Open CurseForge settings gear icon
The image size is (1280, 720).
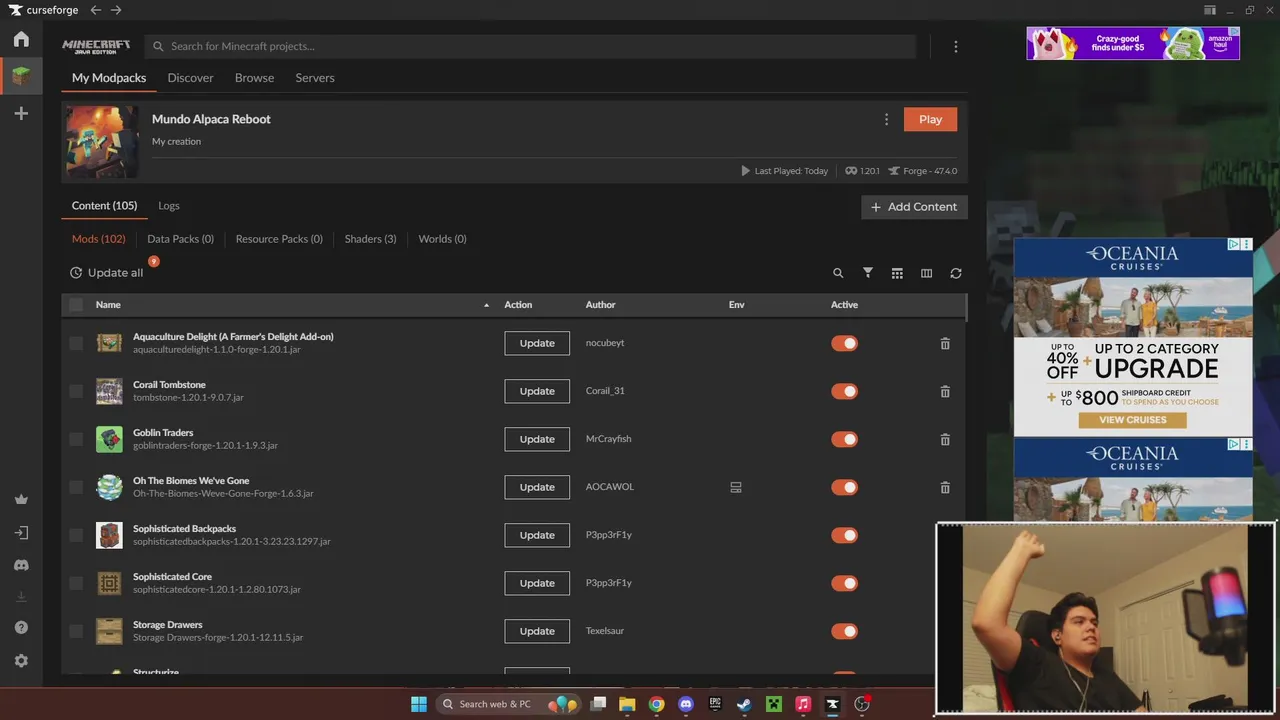coord(21,661)
